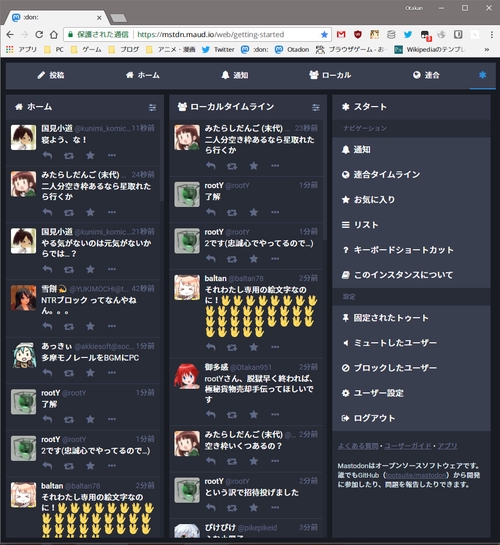The height and width of the screenshot is (545, 500).
Task: Open the browser home page button
Action: point(54,34)
